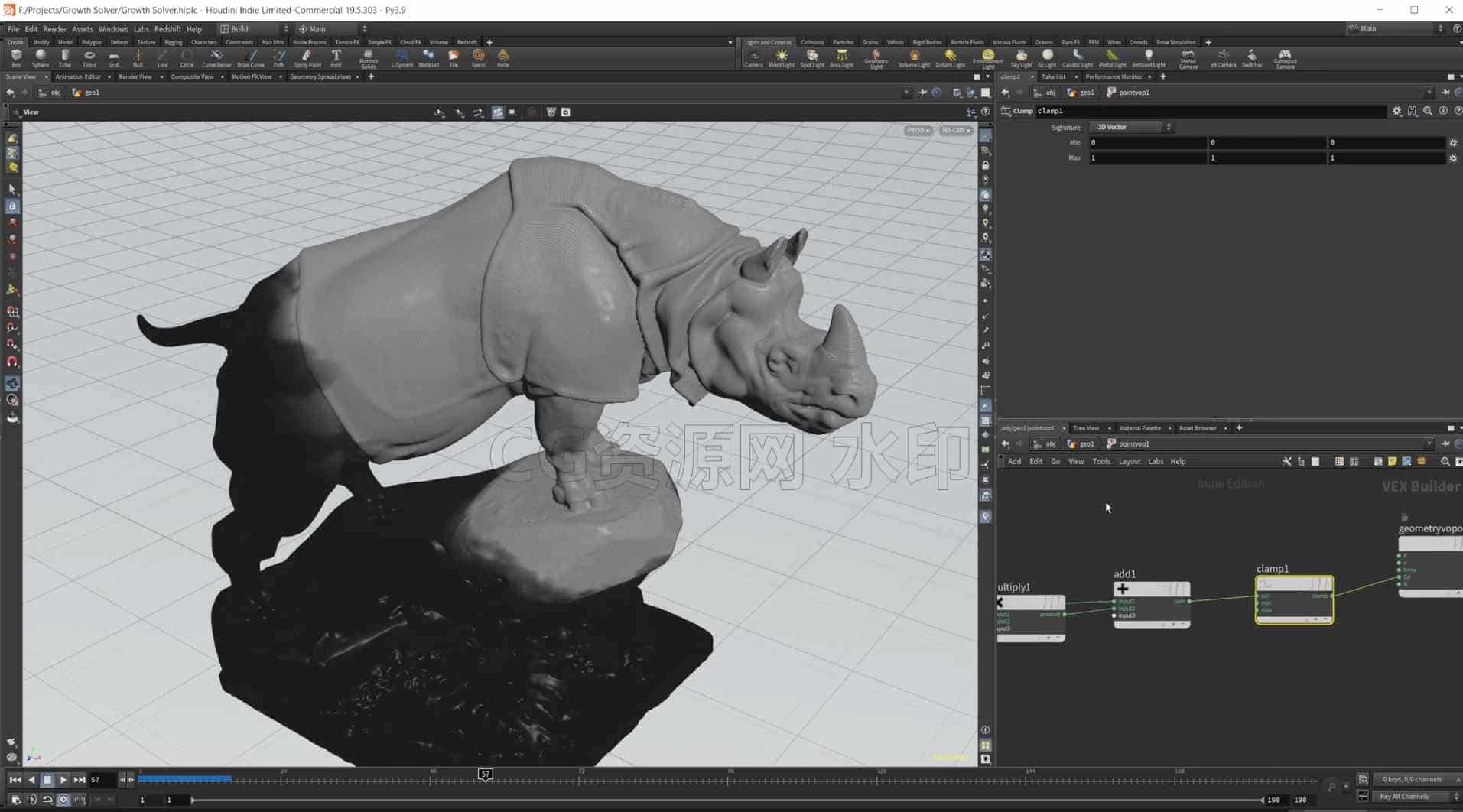Image resolution: width=1463 pixels, height=812 pixels.
Task: Add a Gamepad Camera
Action: pyautogui.click(x=1285, y=59)
